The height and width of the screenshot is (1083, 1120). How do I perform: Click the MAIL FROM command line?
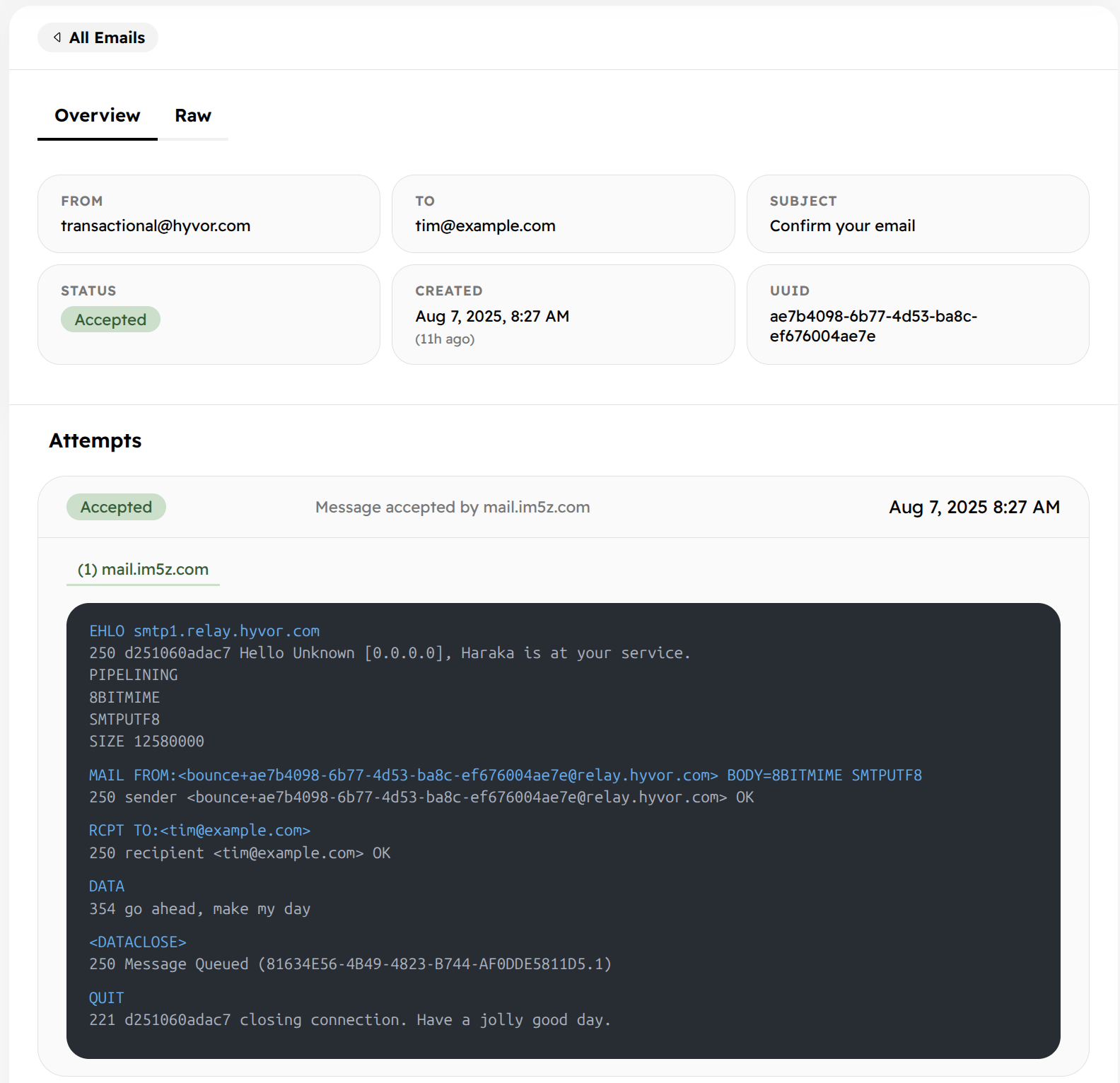(x=505, y=775)
